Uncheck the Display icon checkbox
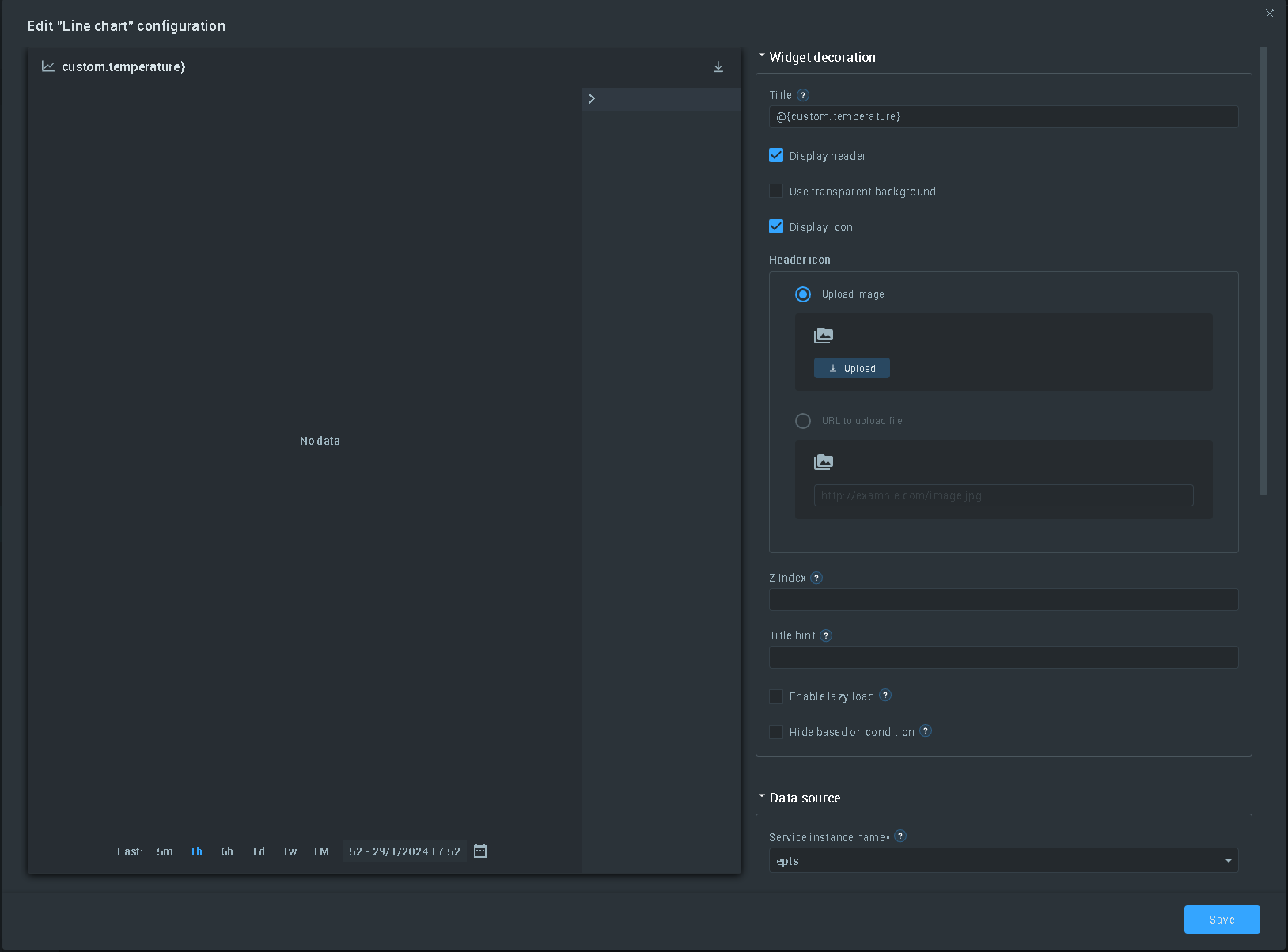This screenshot has width=1288, height=952. [x=776, y=227]
